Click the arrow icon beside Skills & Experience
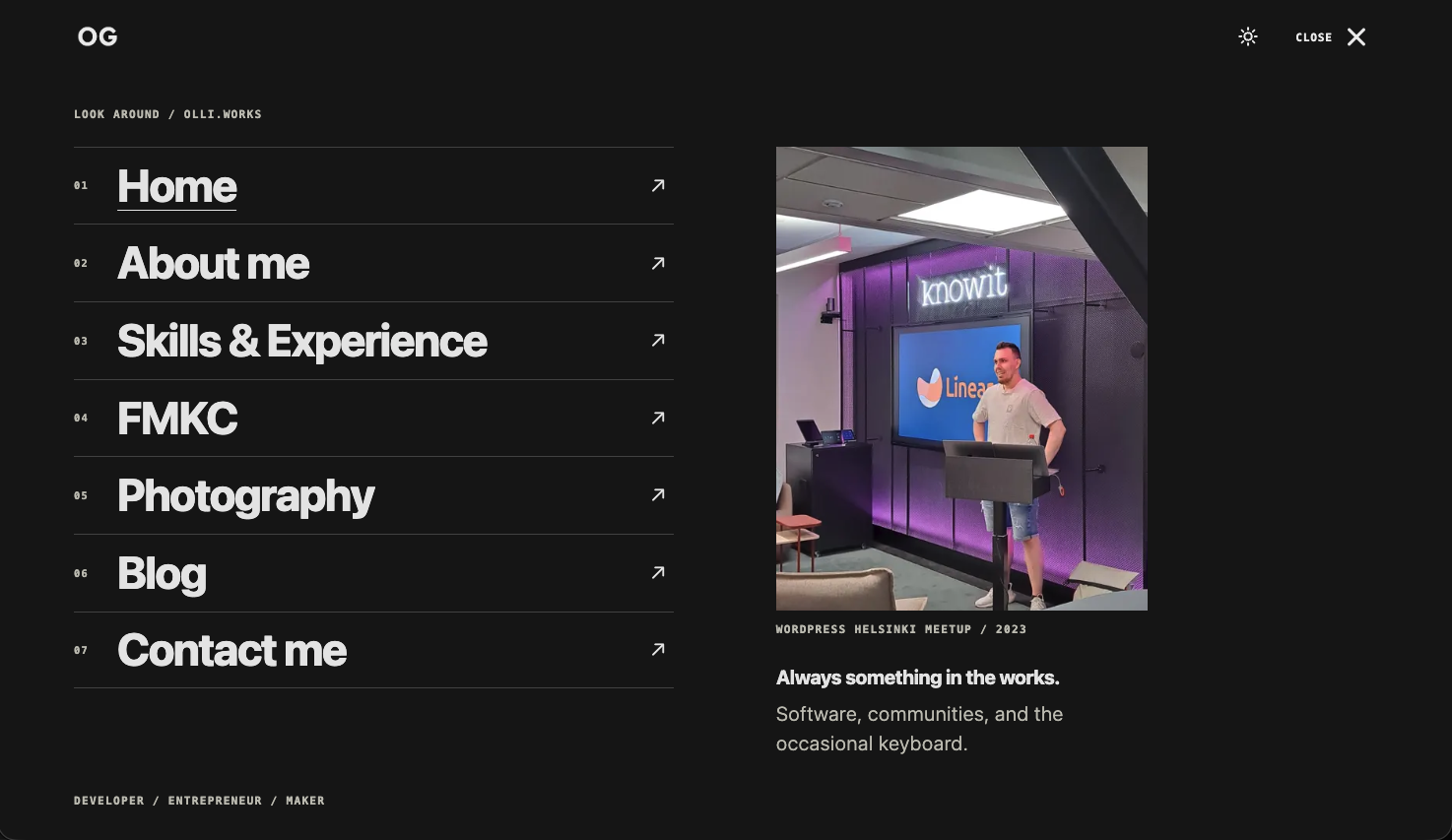 coord(658,340)
